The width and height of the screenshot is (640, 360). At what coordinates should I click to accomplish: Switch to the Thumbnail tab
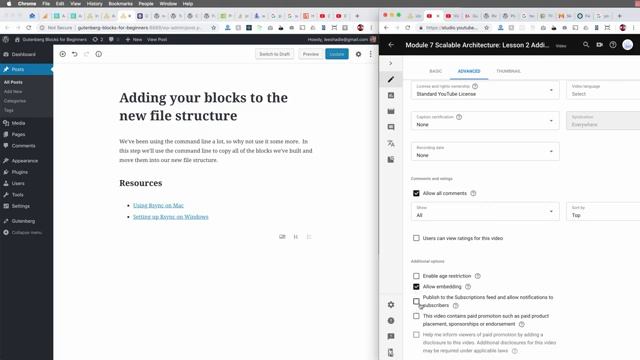pyautogui.click(x=508, y=71)
